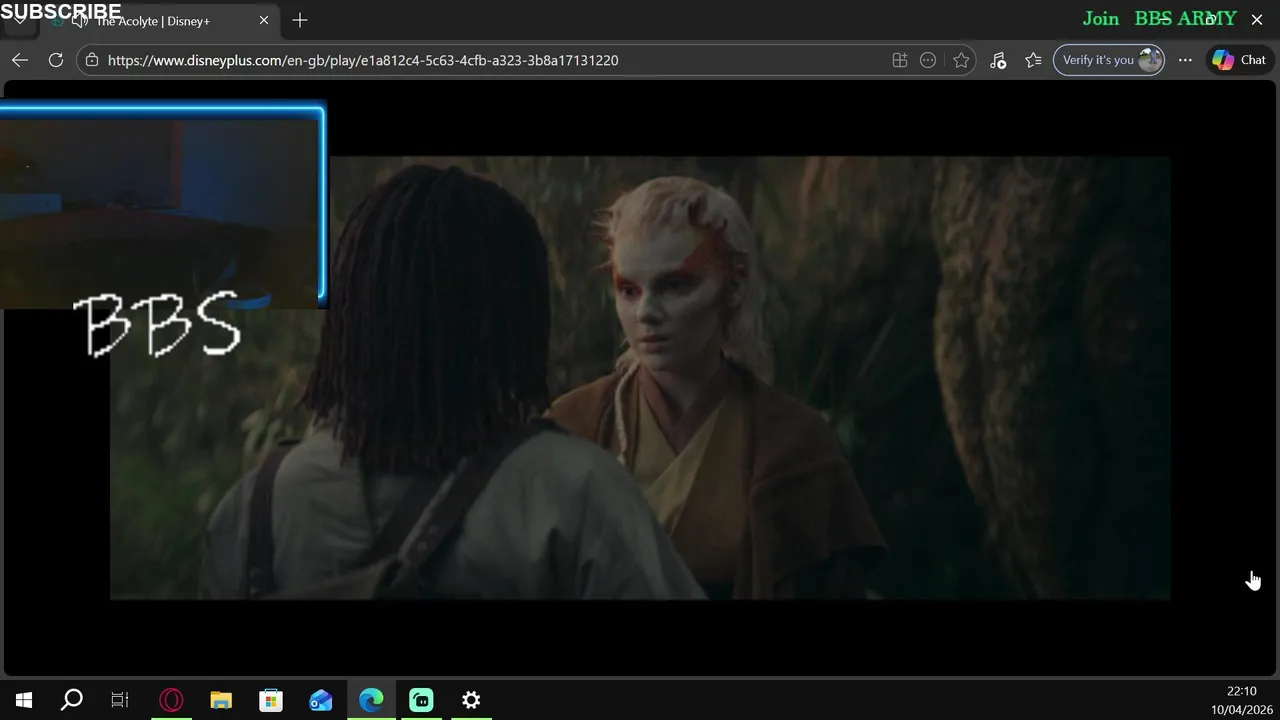
Task: Add this page to favorites star
Action: [x=961, y=60]
